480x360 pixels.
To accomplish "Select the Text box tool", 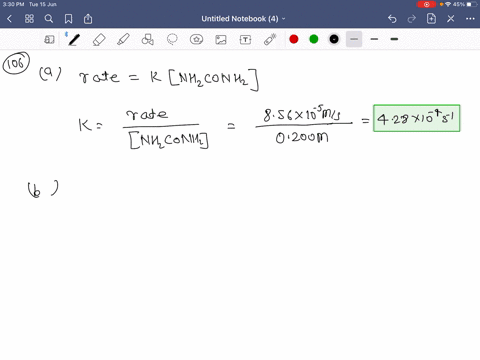I will coord(245,40).
